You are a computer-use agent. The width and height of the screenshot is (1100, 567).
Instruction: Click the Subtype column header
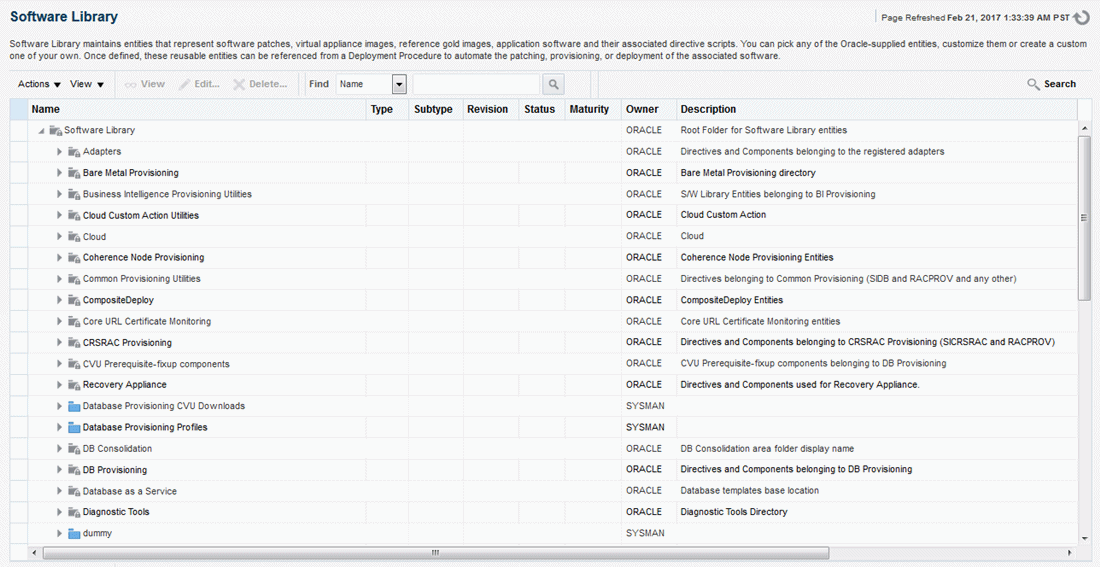(x=436, y=109)
